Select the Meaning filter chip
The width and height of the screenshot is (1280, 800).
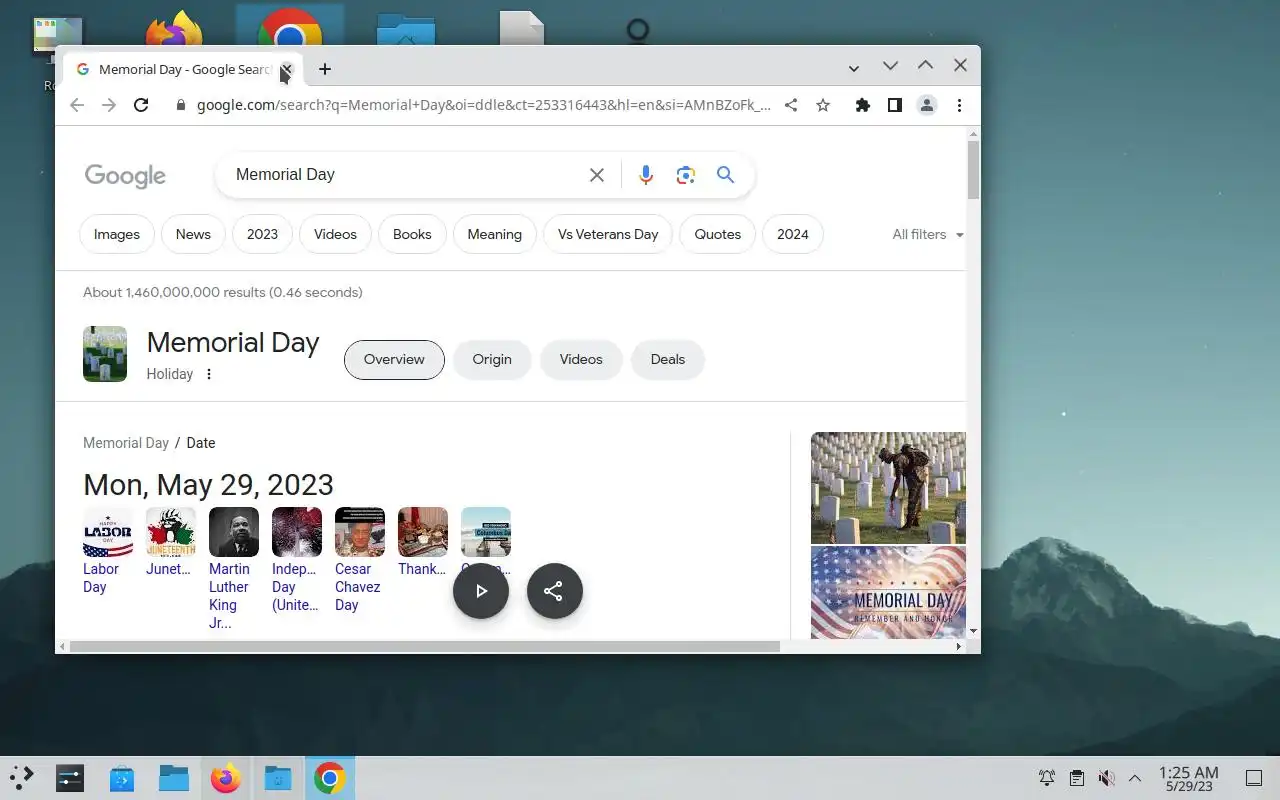click(x=495, y=234)
